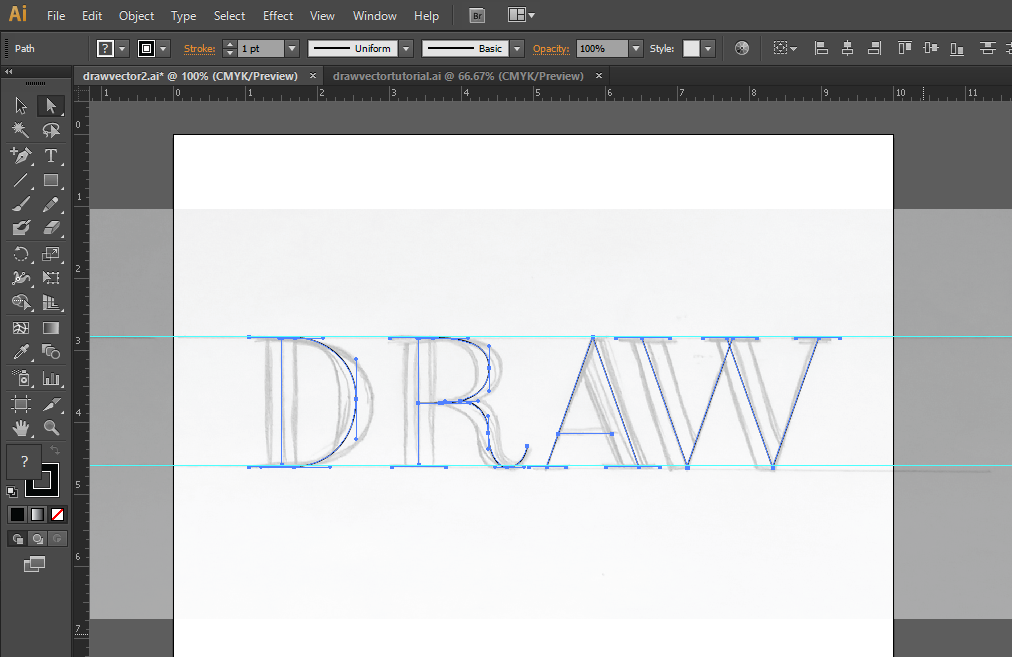Select the Gradient tool
This screenshot has width=1012, height=657.
click(50, 328)
